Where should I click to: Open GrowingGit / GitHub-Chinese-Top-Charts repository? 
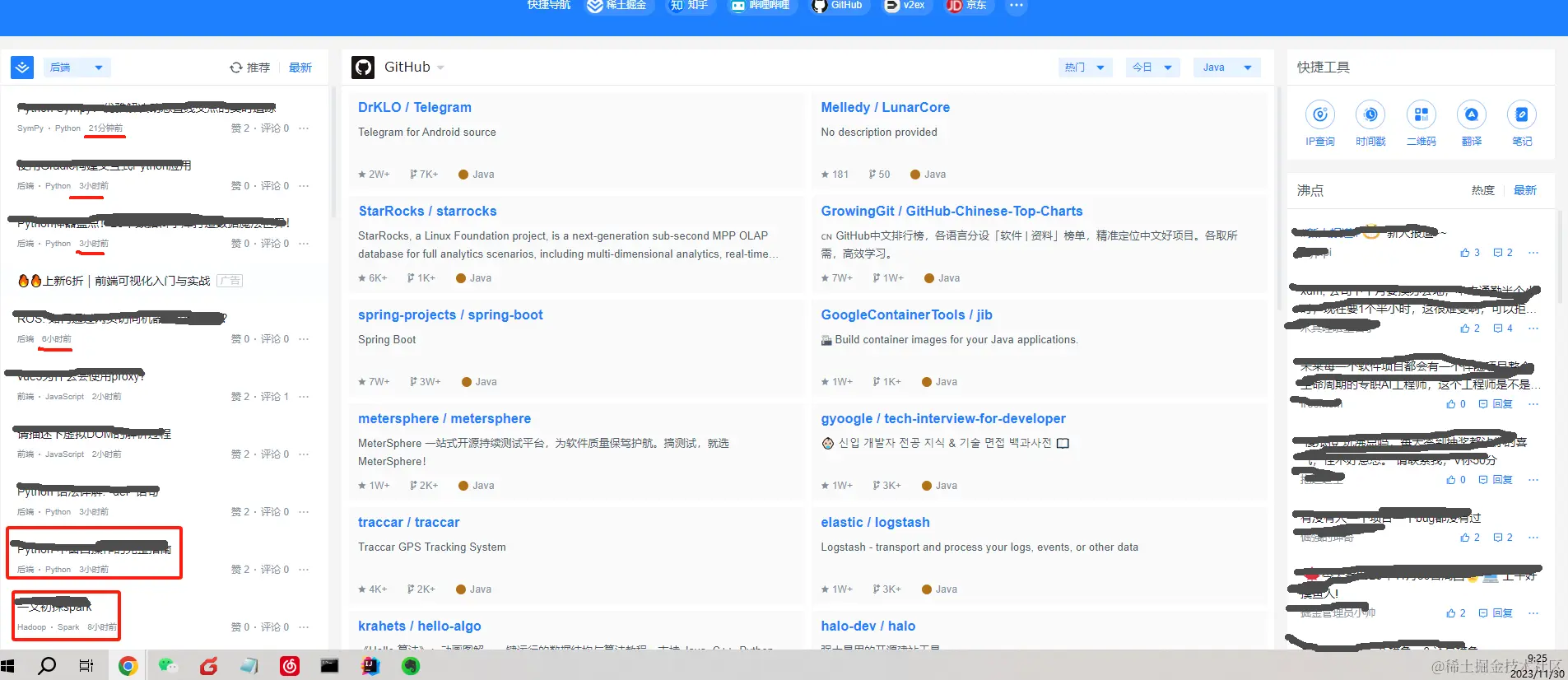click(x=952, y=211)
